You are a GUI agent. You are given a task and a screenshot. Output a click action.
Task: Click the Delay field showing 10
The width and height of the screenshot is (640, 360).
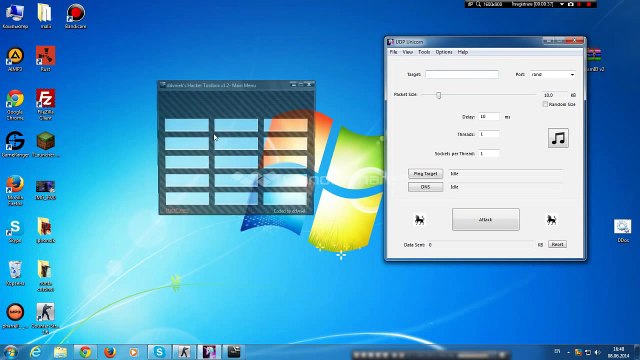489,117
